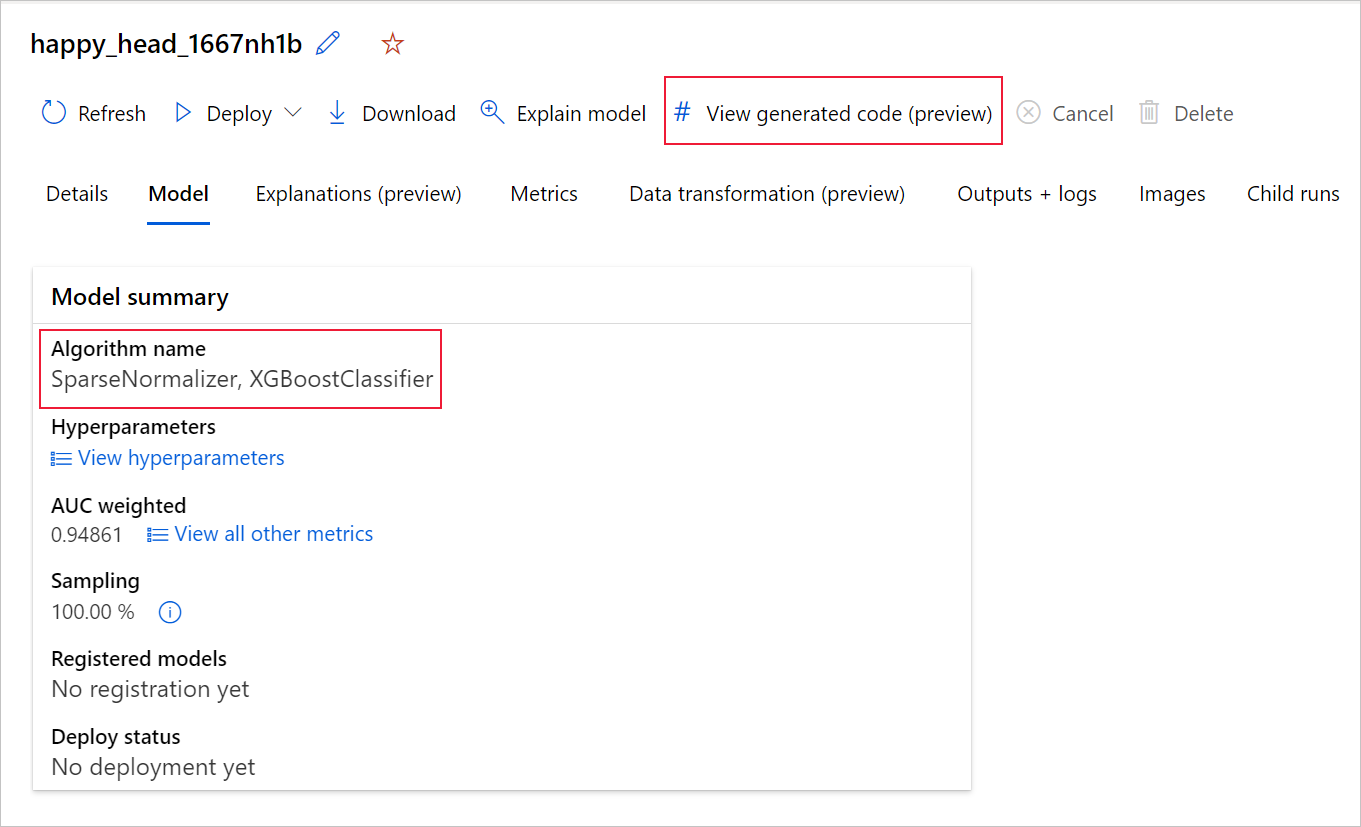Open View all other metrics
The image size is (1361, 827).
tap(272, 534)
